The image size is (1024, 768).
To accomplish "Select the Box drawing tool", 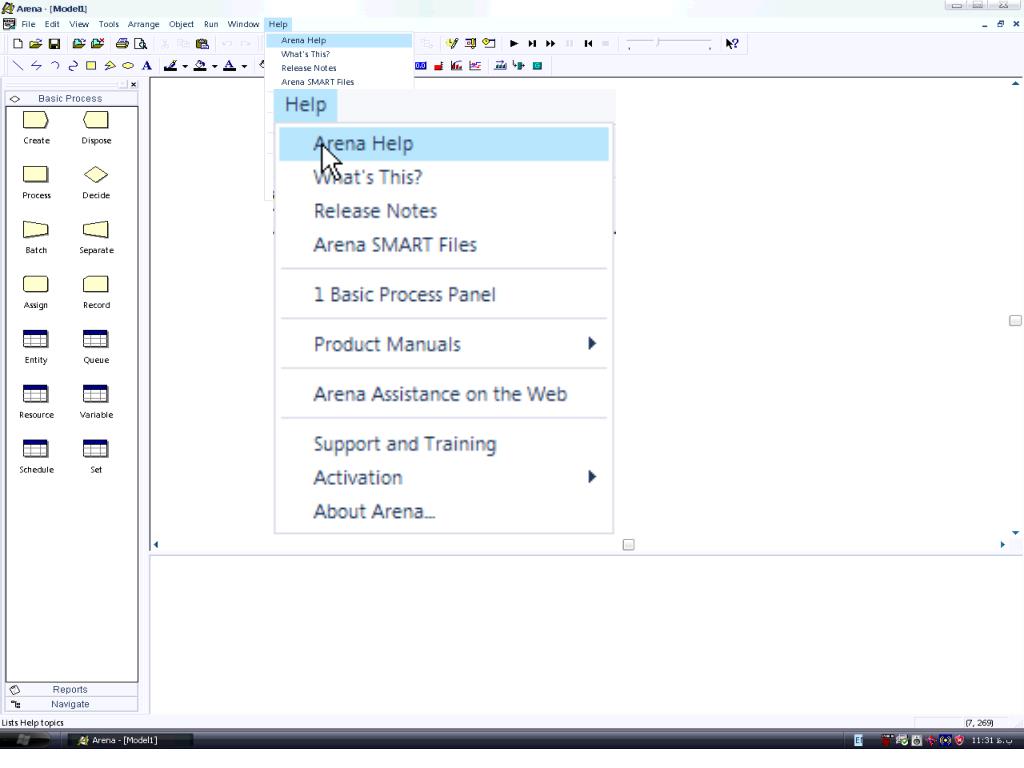I will (x=91, y=65).
